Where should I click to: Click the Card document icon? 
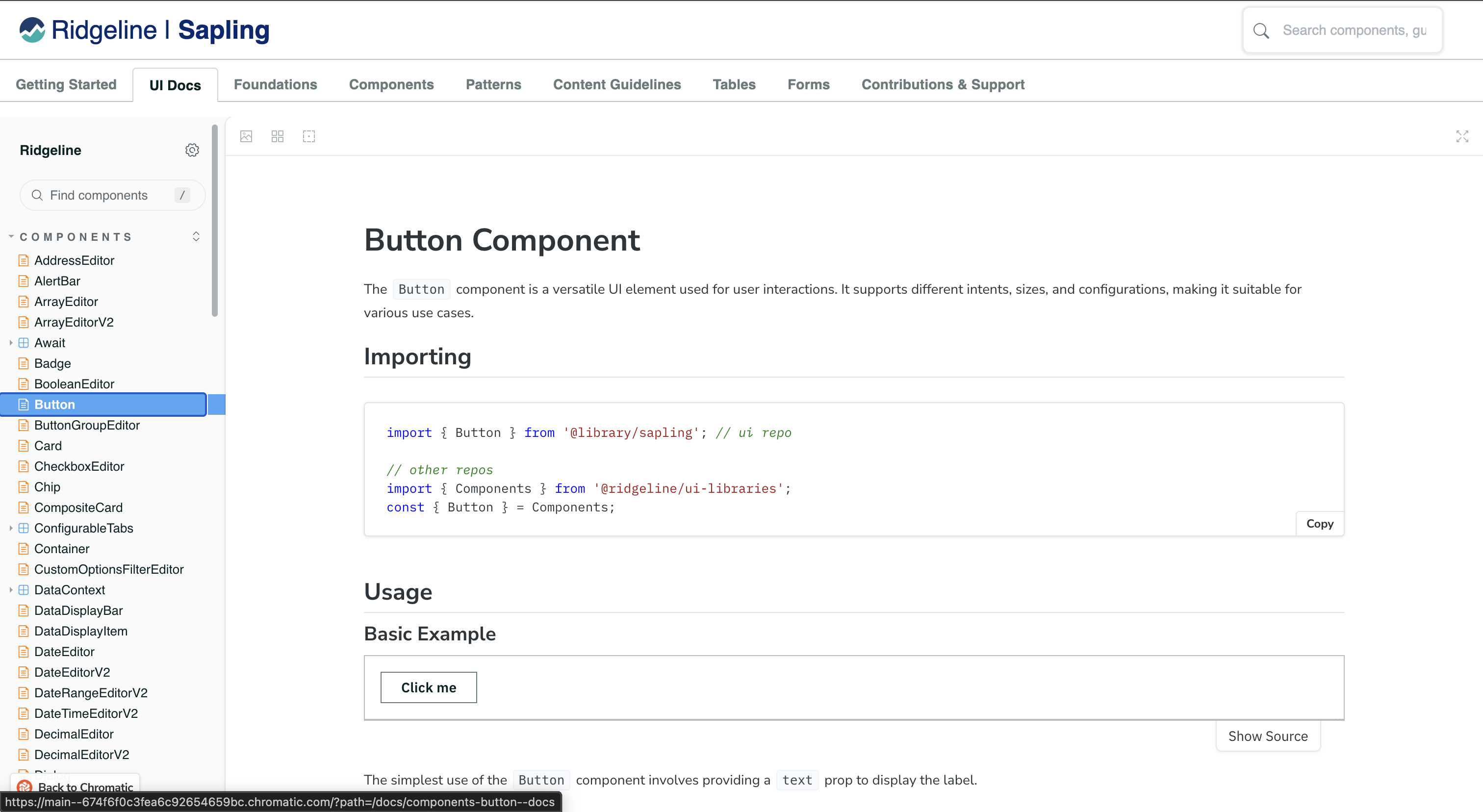24,446
